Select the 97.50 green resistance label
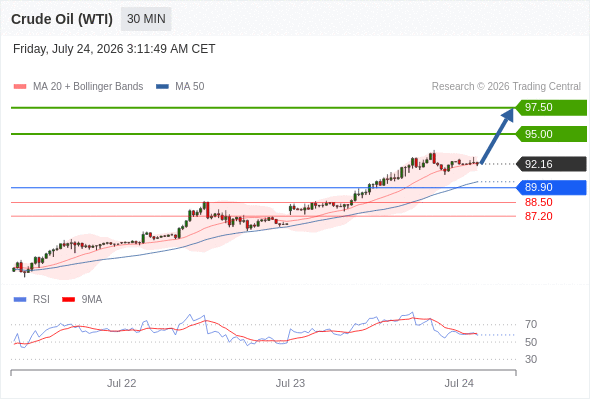The height and width of the screenshot is (400, 590). pos(551,108)
